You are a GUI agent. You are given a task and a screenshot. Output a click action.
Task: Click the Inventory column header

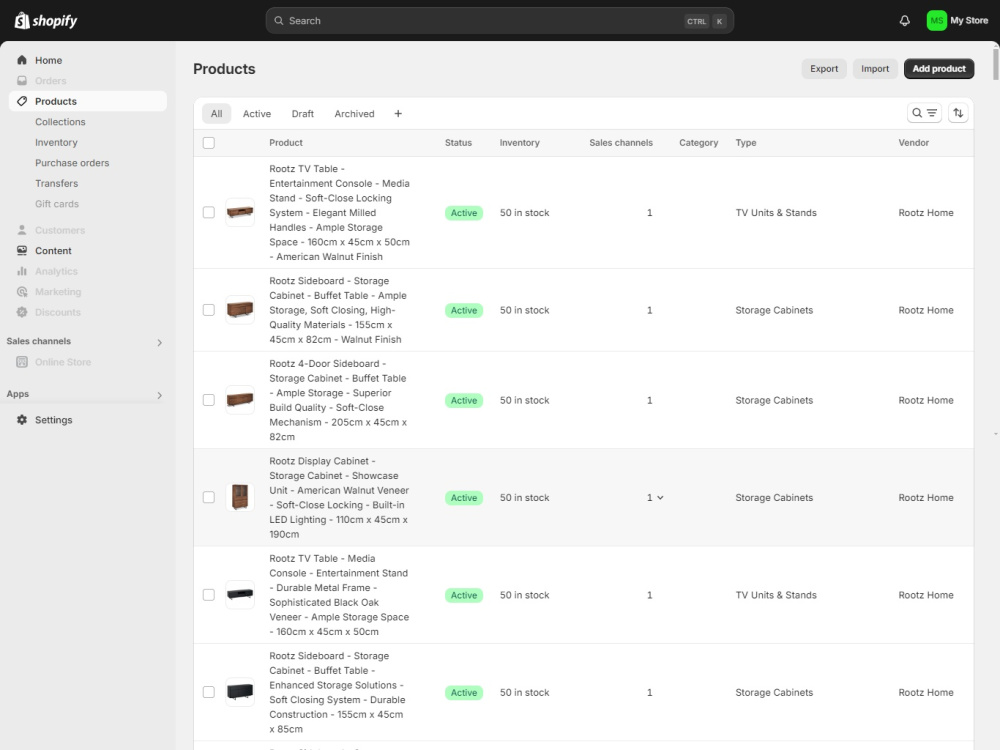click(519, 143)
